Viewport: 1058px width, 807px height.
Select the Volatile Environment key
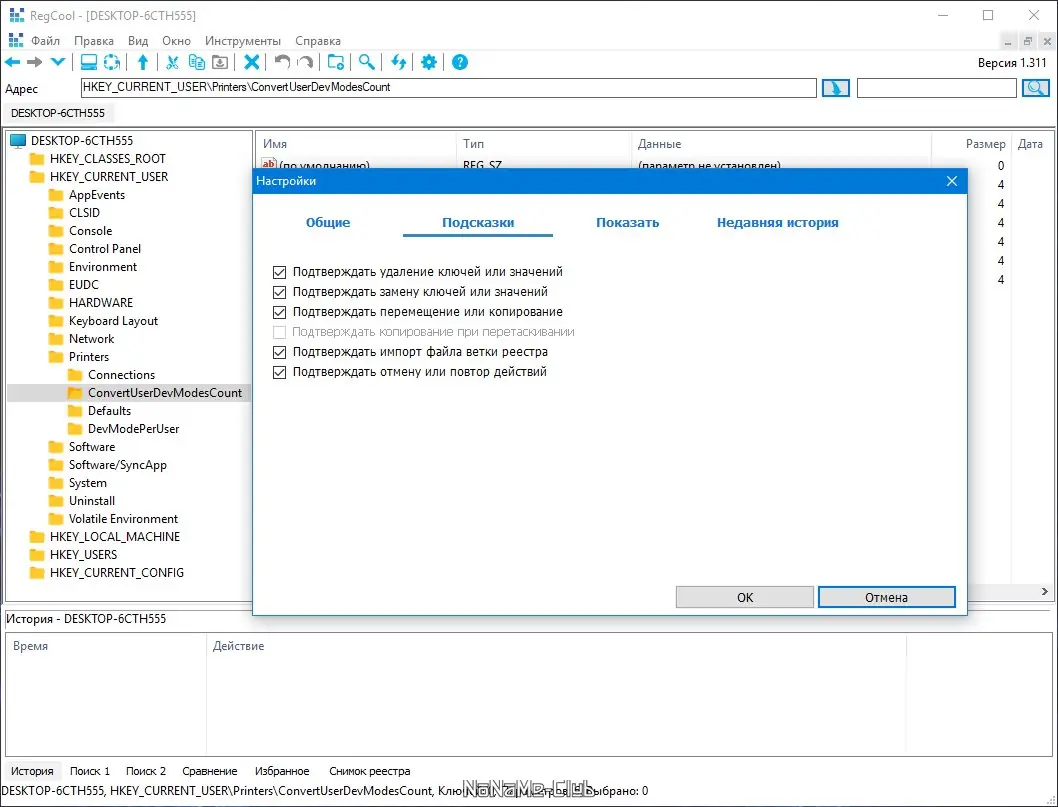(x=123, y=518)
